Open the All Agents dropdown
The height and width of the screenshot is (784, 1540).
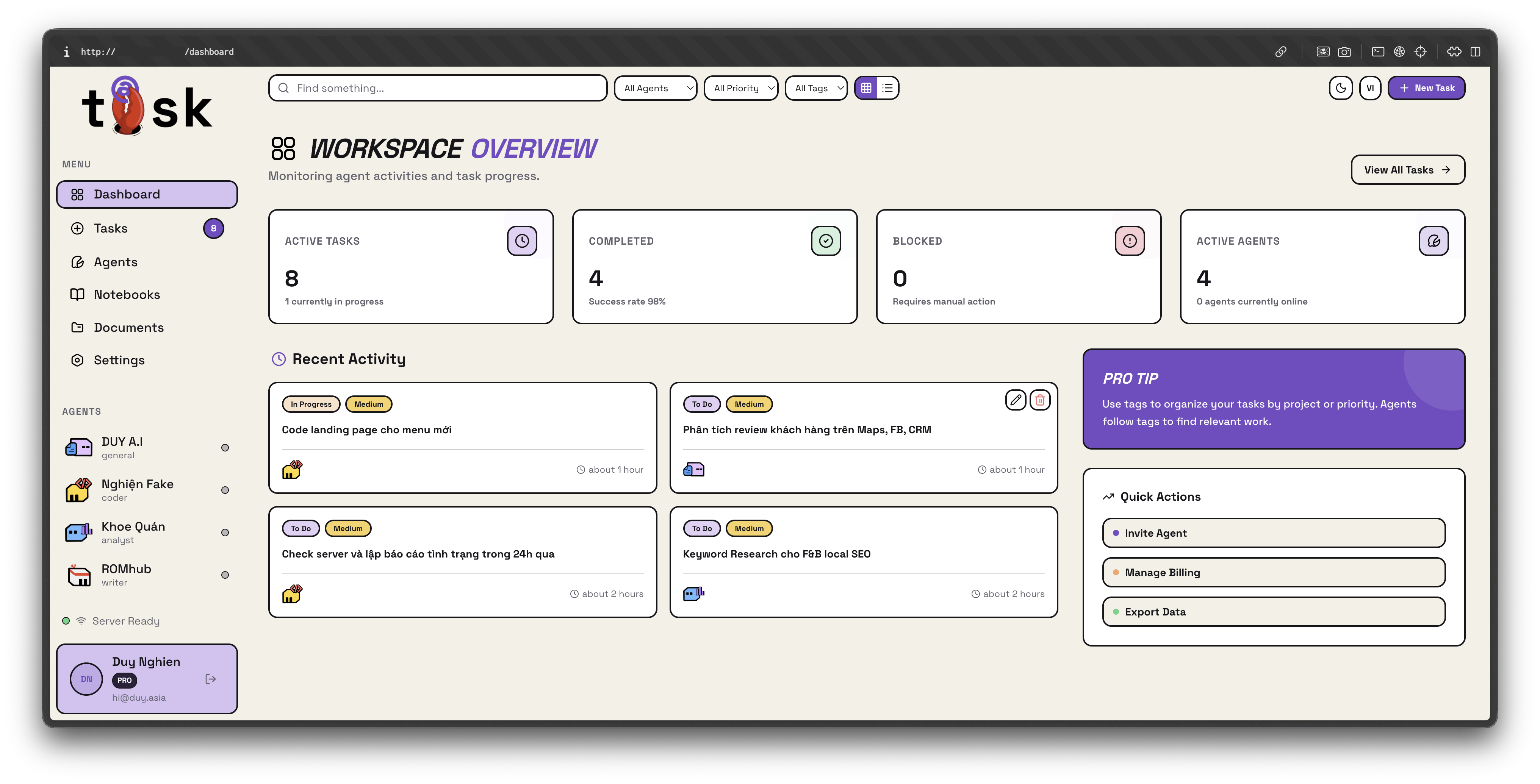(x=656, y=88)
